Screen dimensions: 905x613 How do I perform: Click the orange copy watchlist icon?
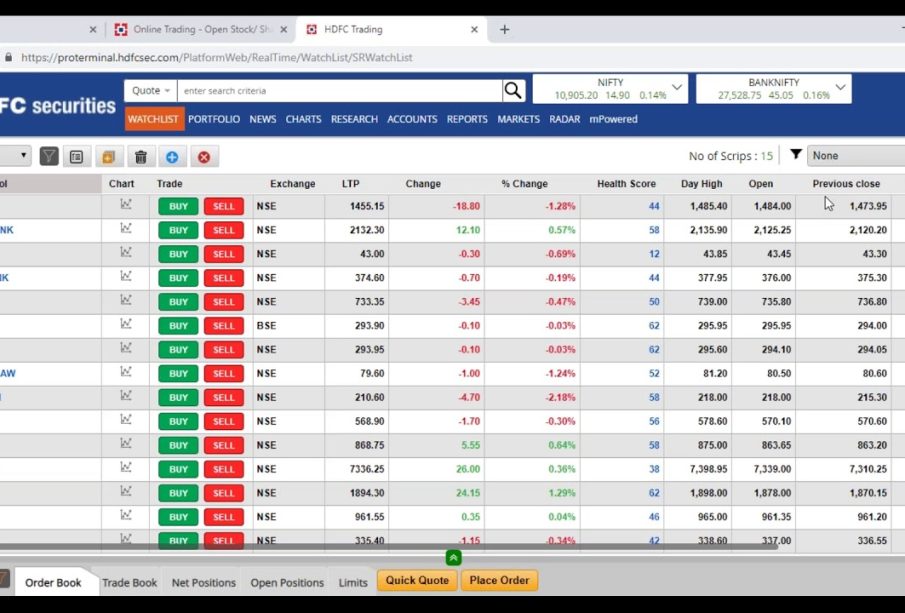pos(108,156)
